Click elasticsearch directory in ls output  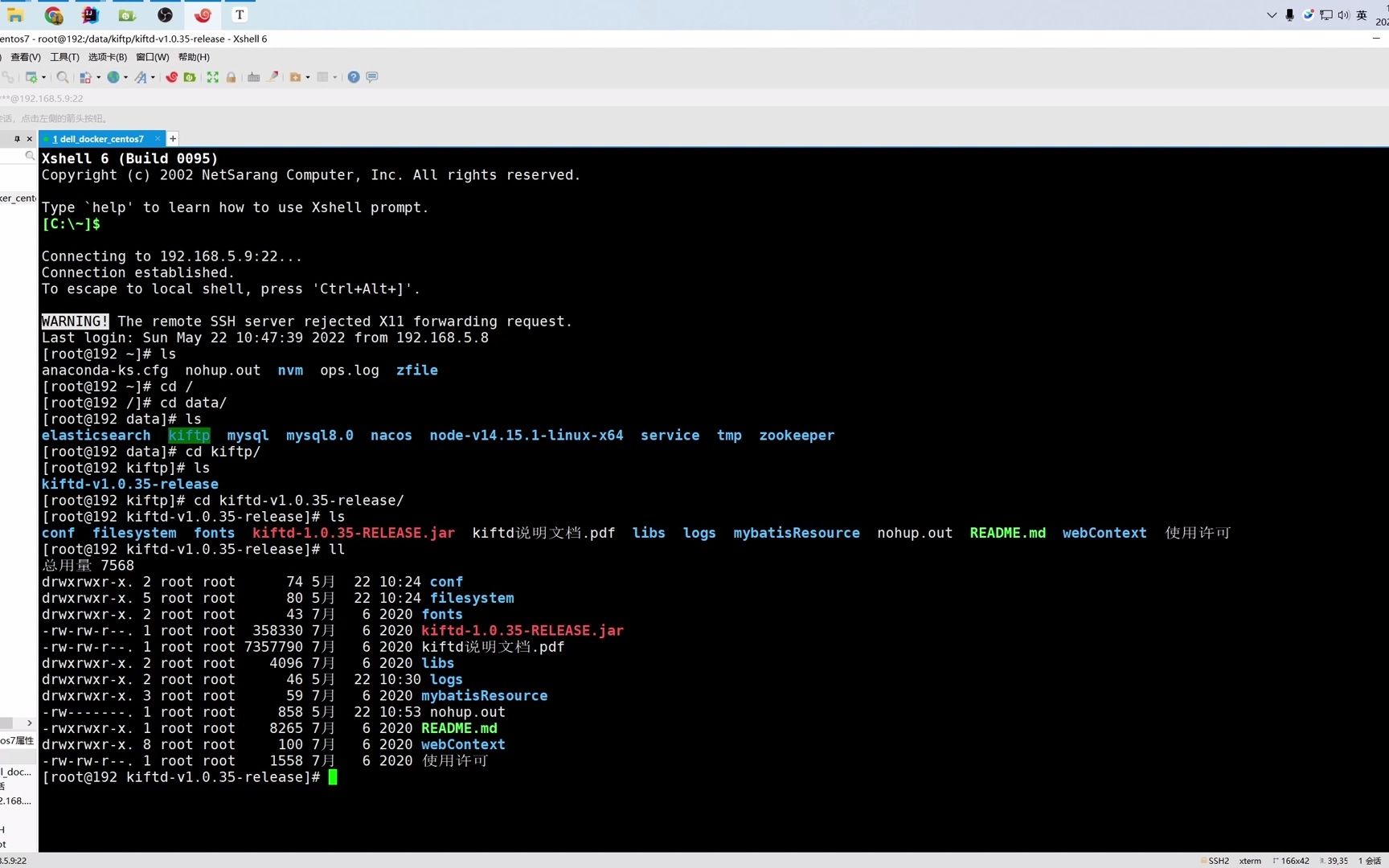96,436
